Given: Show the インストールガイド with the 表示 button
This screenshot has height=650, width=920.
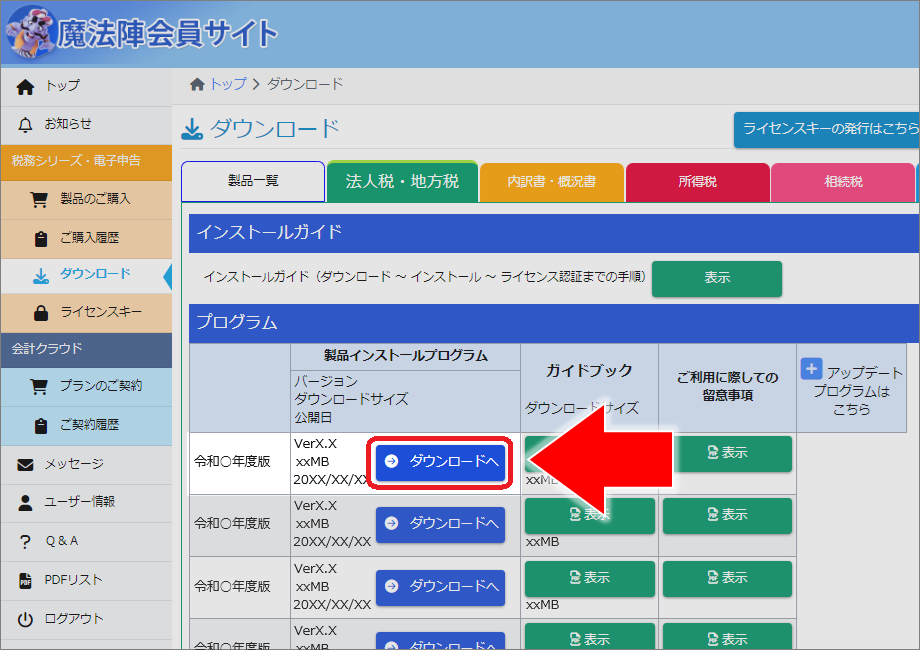Looking at the screenshot, I should 716,279.
